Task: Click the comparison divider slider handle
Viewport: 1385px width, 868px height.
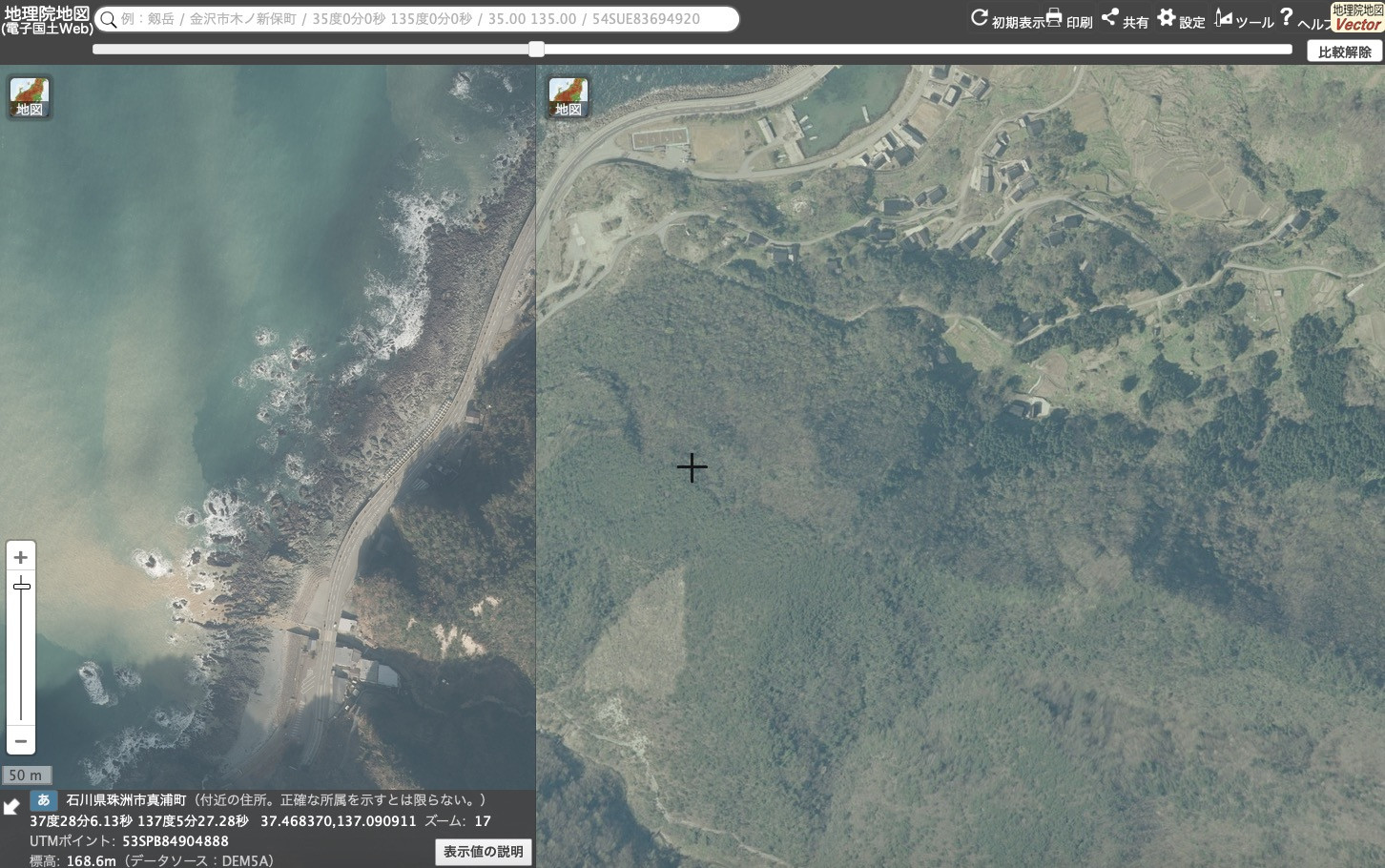Action: point(536,49)
